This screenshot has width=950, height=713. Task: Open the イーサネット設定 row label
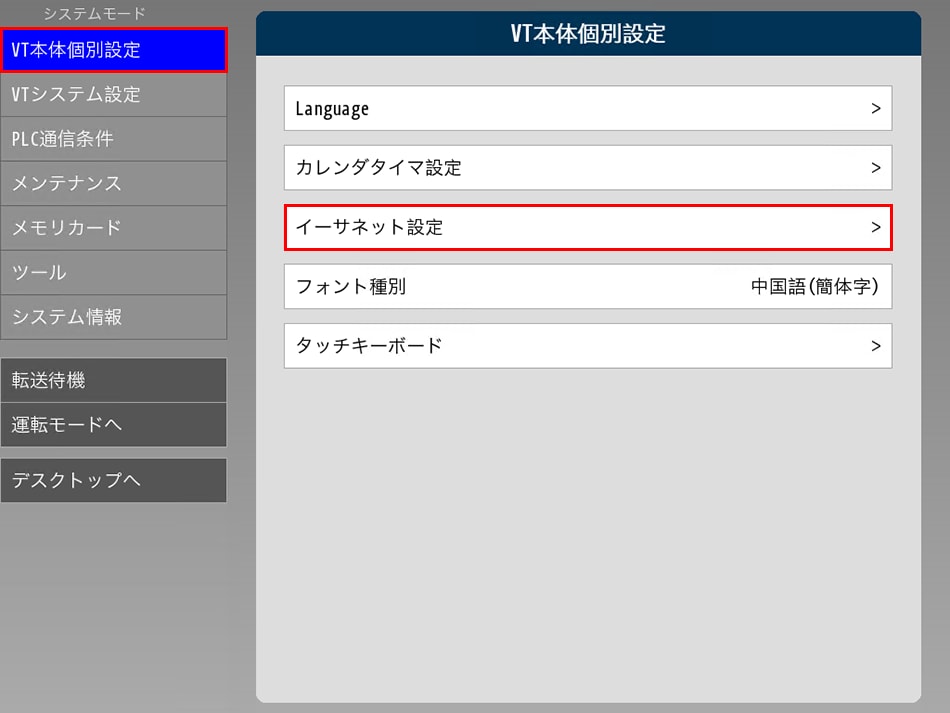pos(369,228)
